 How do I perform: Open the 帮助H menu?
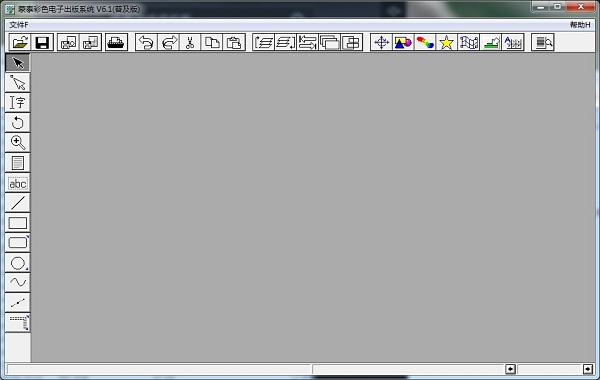(580, 25)
